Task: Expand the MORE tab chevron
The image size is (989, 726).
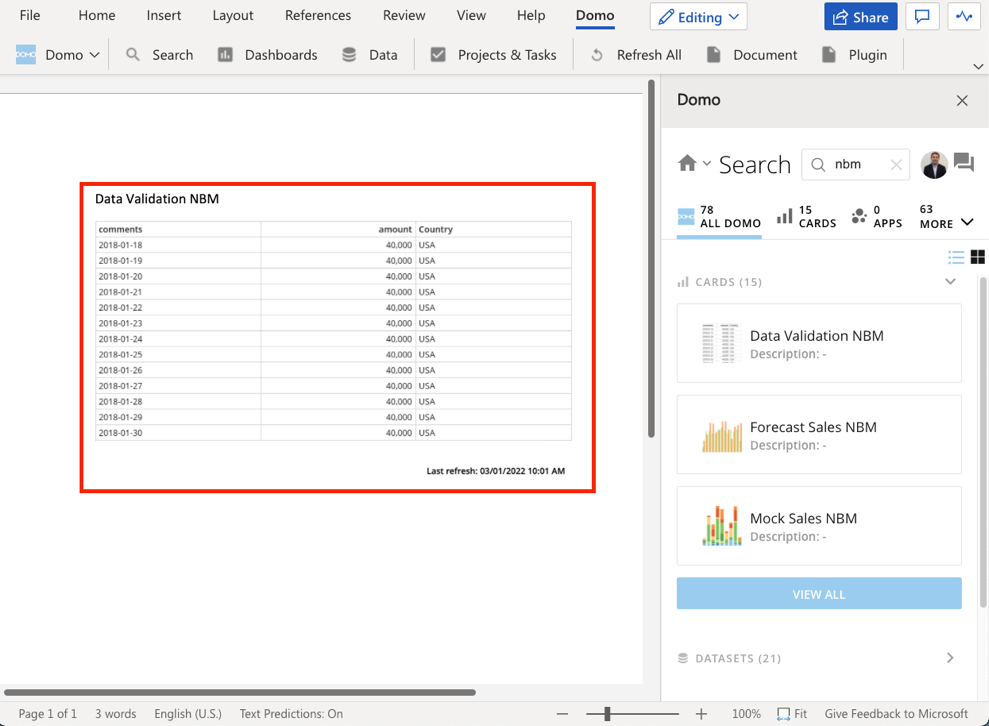Action: [967, 224]
